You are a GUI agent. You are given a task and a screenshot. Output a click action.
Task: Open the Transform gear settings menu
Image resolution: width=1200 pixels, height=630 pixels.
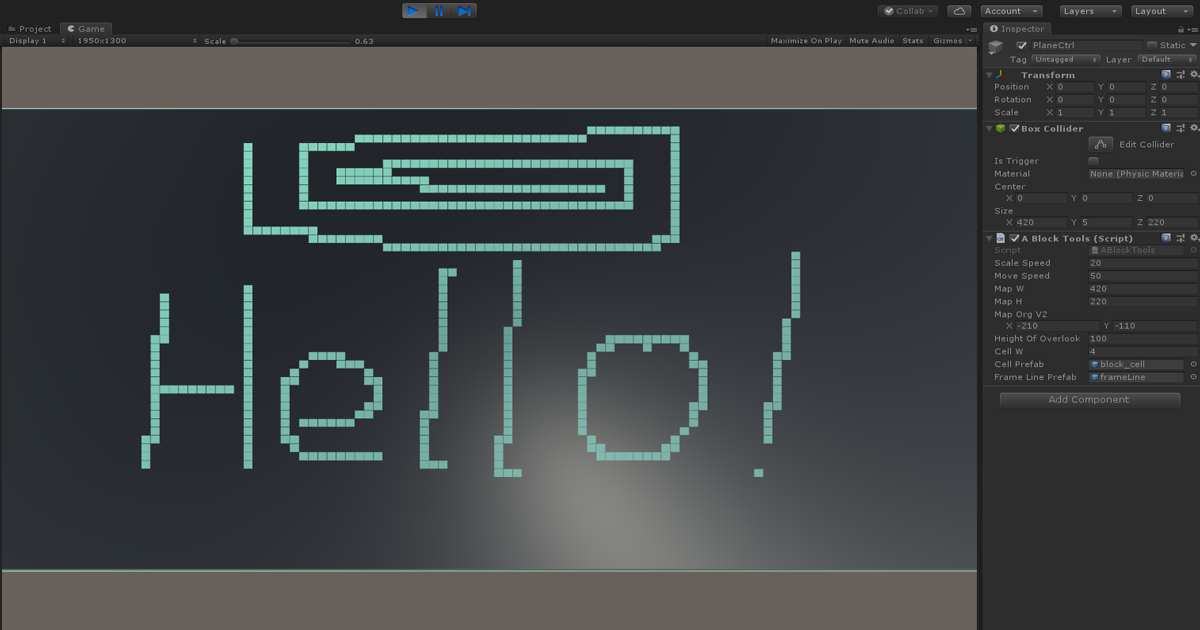pos(1193,75)
